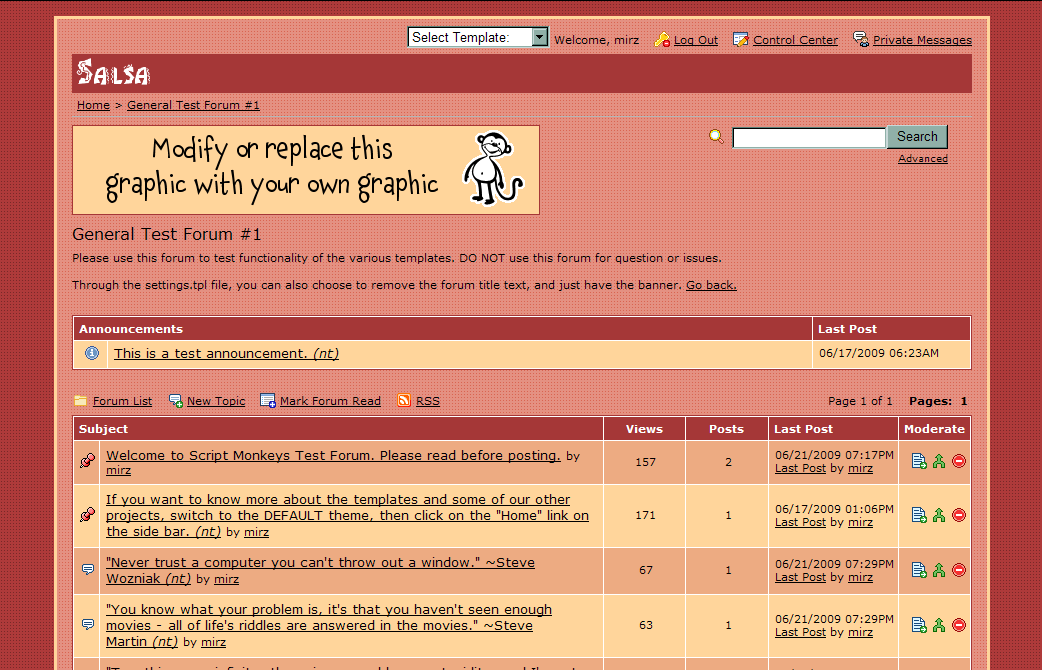Click the "Page 1 of 1" text
Screen dimensions: 1042x670
pyautogui.click(x=860, y=401)
